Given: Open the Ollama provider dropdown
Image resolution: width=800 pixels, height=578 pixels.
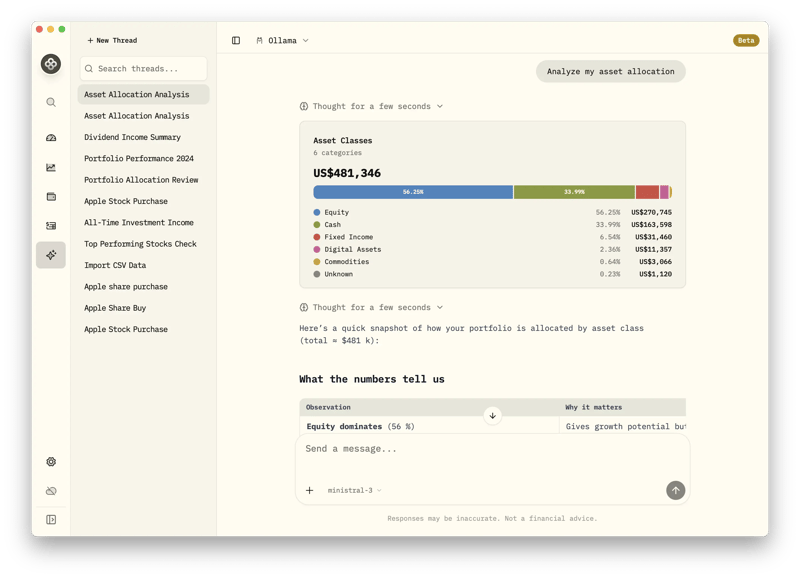Looking at the screenshot, I should pos(283,40).
